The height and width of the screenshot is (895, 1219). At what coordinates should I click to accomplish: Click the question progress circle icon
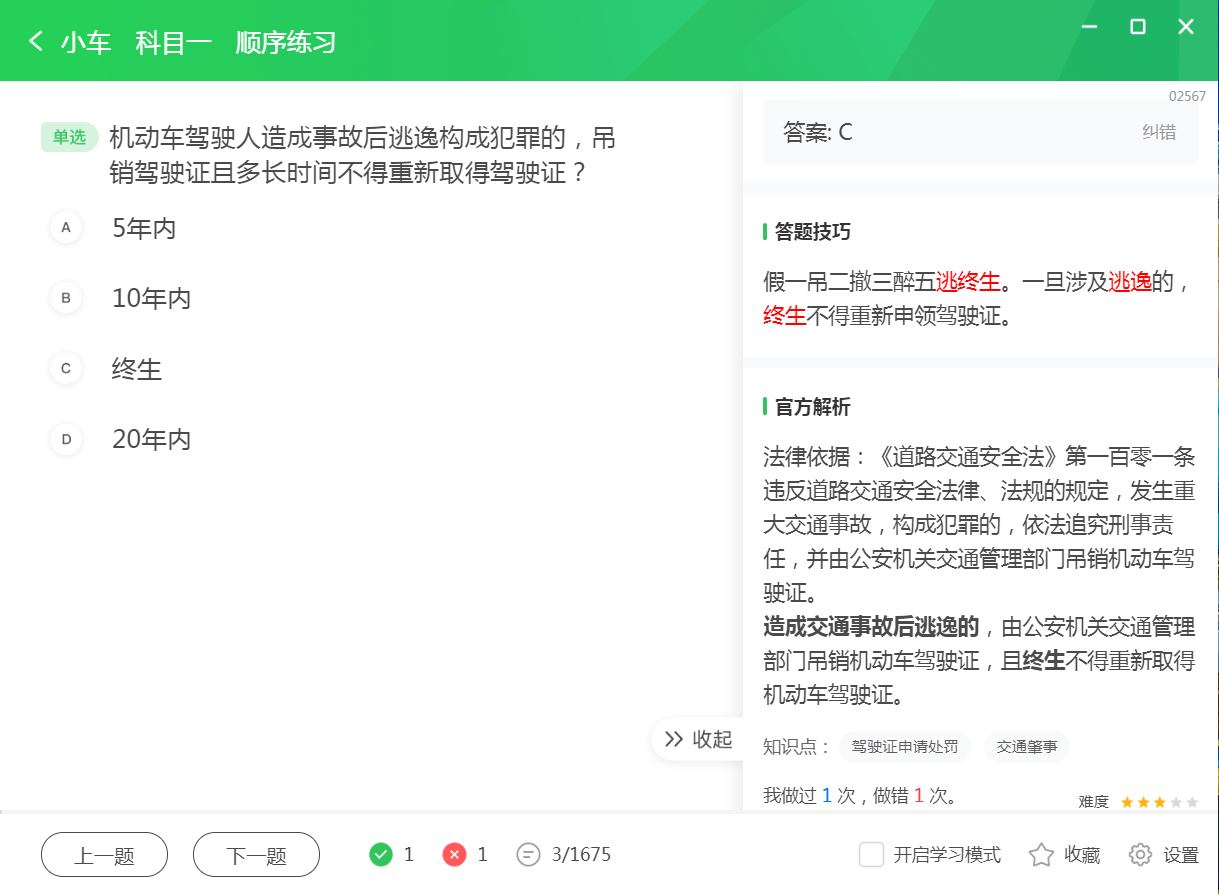[x=529, y=854]
